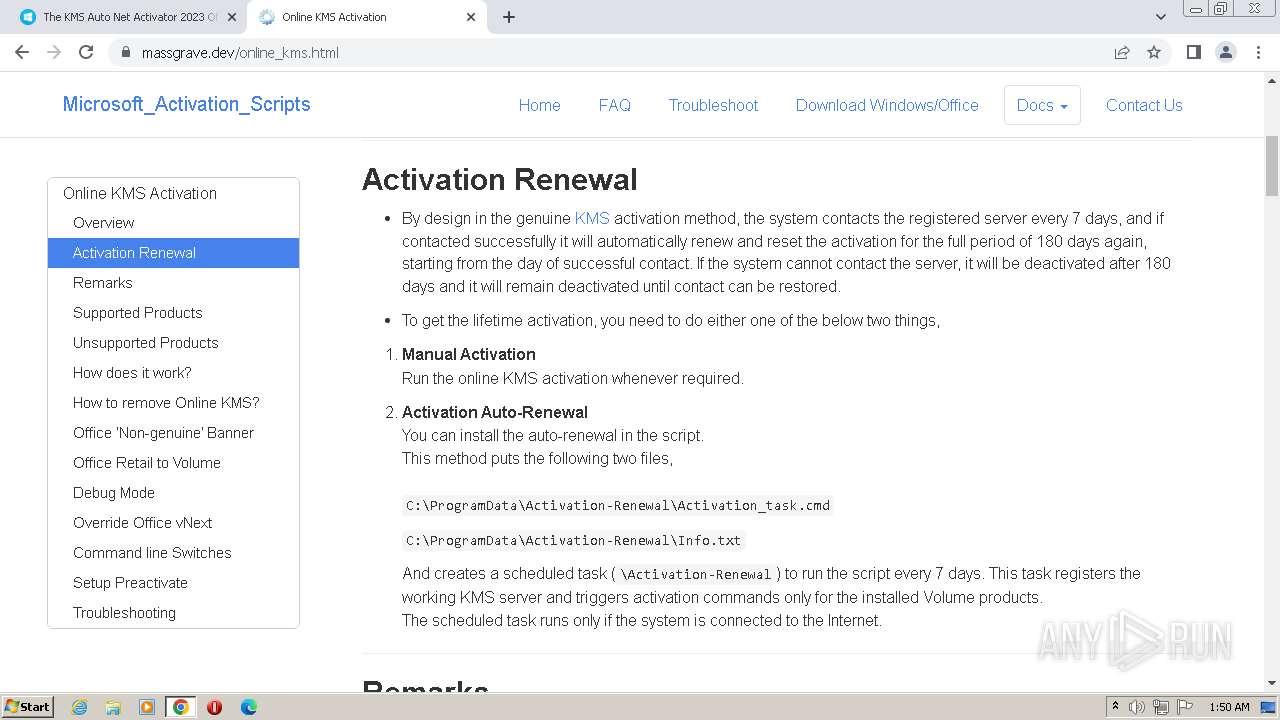Open the Action Center flag icon

point(1184,707)
